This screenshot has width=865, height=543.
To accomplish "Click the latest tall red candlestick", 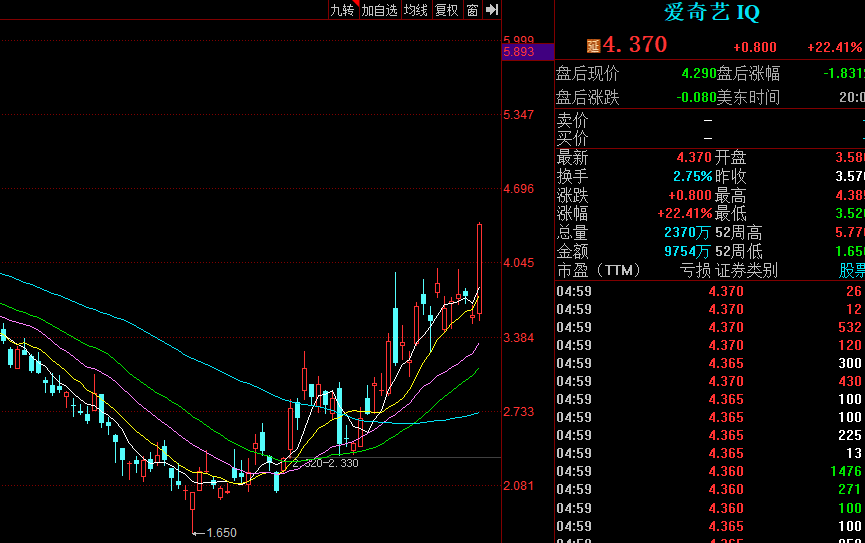I will [479, 269].
